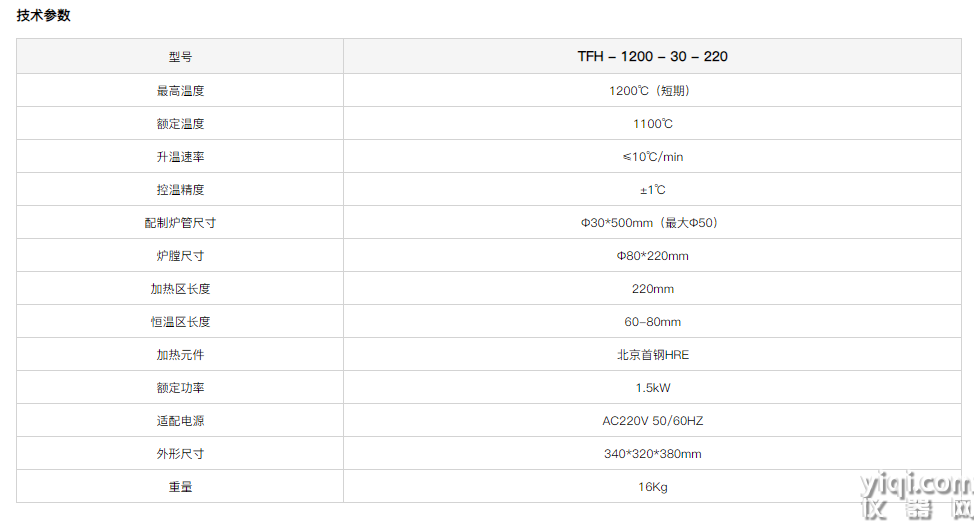Select the 最高温度 label cell
Image resolution: width=974 pixels, height=521 pixels.
click(x=180, y=91)
